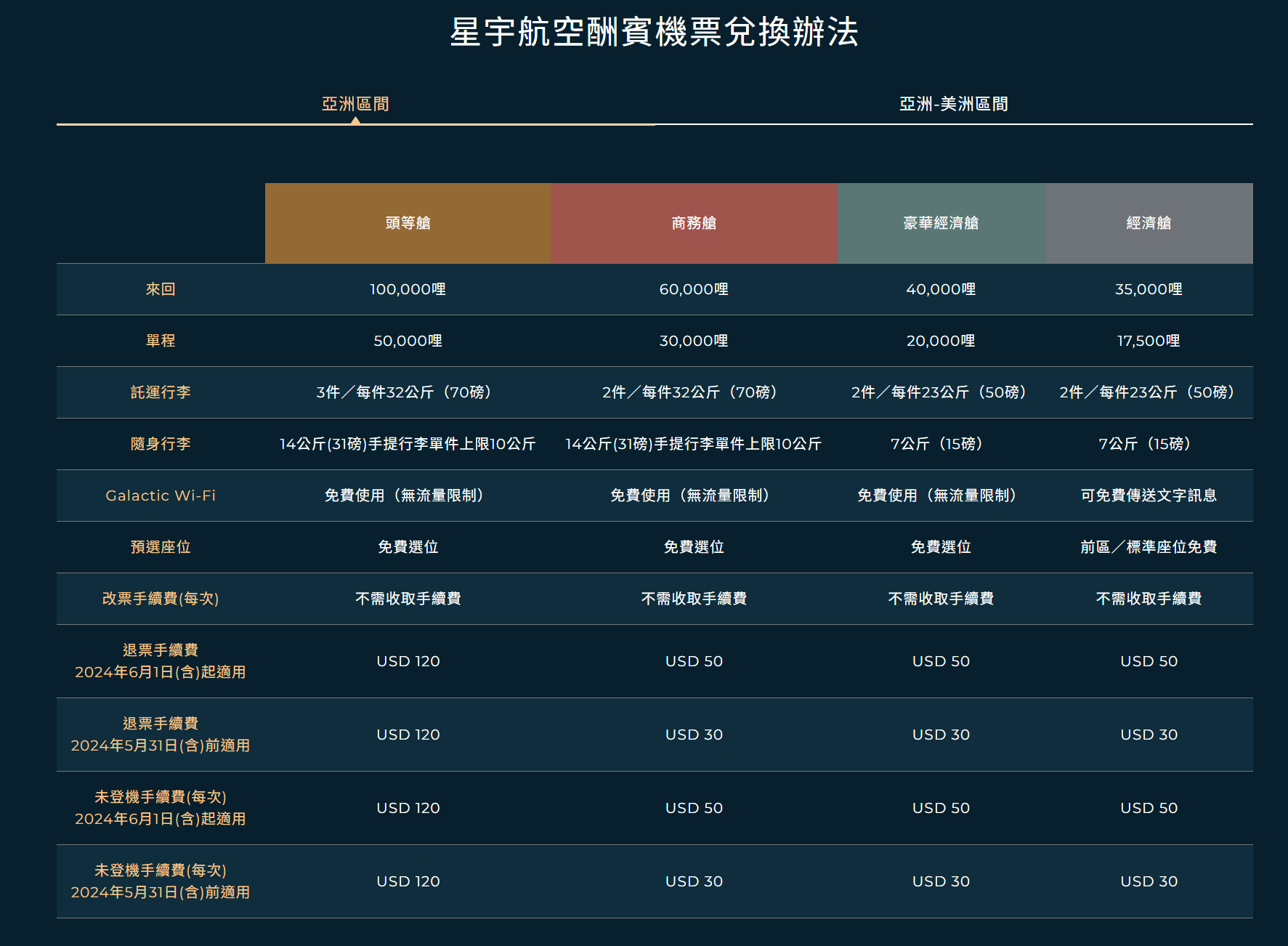Click the 改票手續費(每次) row label
This screenshot has height=946, width=1288.
coord(161,599)
